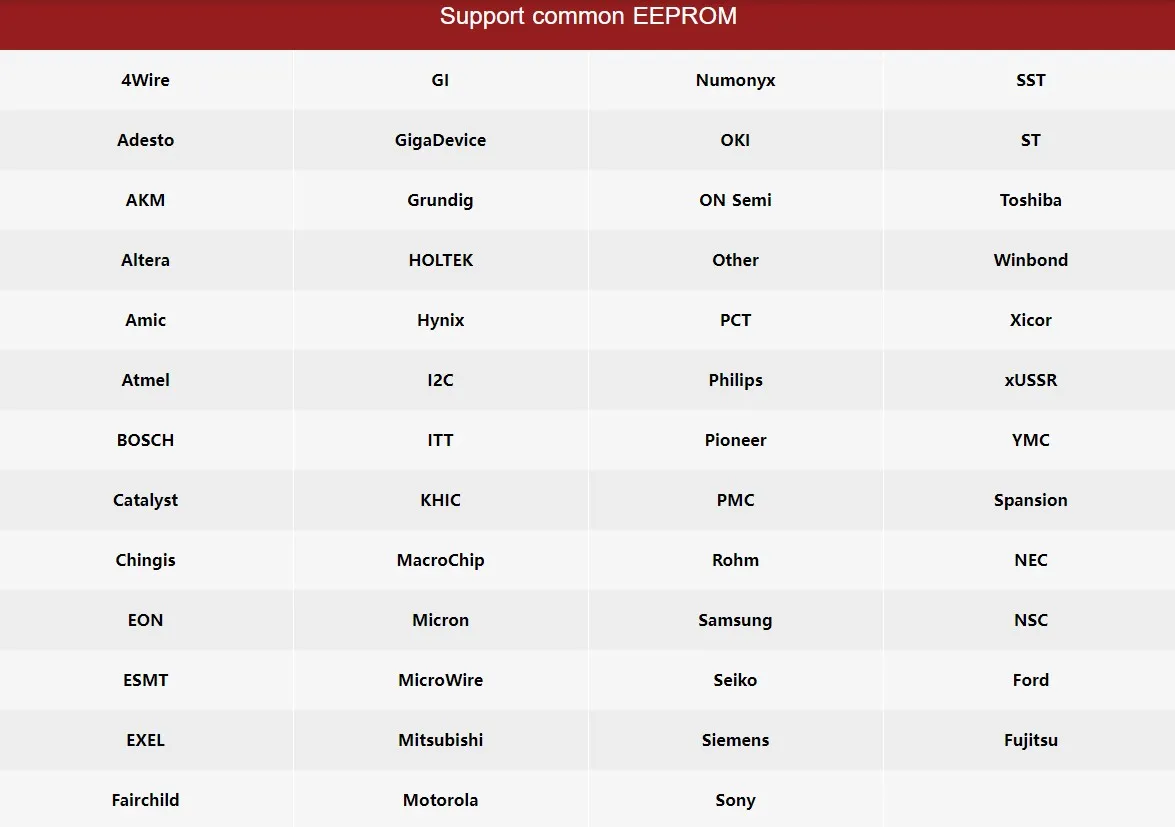Image resolution: width=1175 pixels, height=827 pixels.
Task: Click the Fujitsu manufacturer cell
Action: click(x=1030, y=740)
